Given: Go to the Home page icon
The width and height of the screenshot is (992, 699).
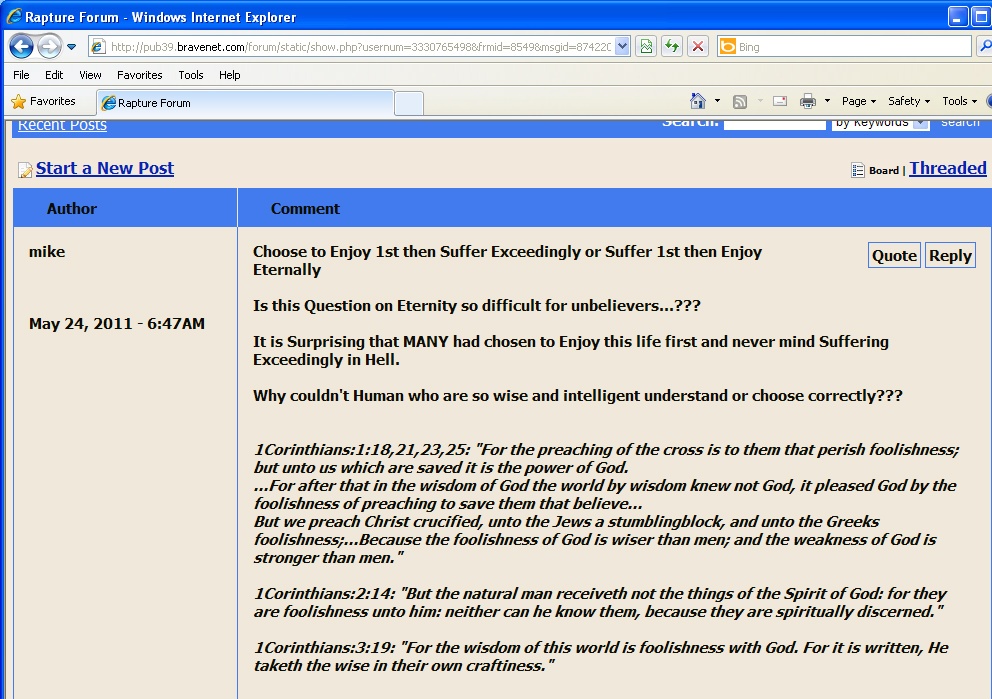Looking at the screenshot, I should 698,101.
